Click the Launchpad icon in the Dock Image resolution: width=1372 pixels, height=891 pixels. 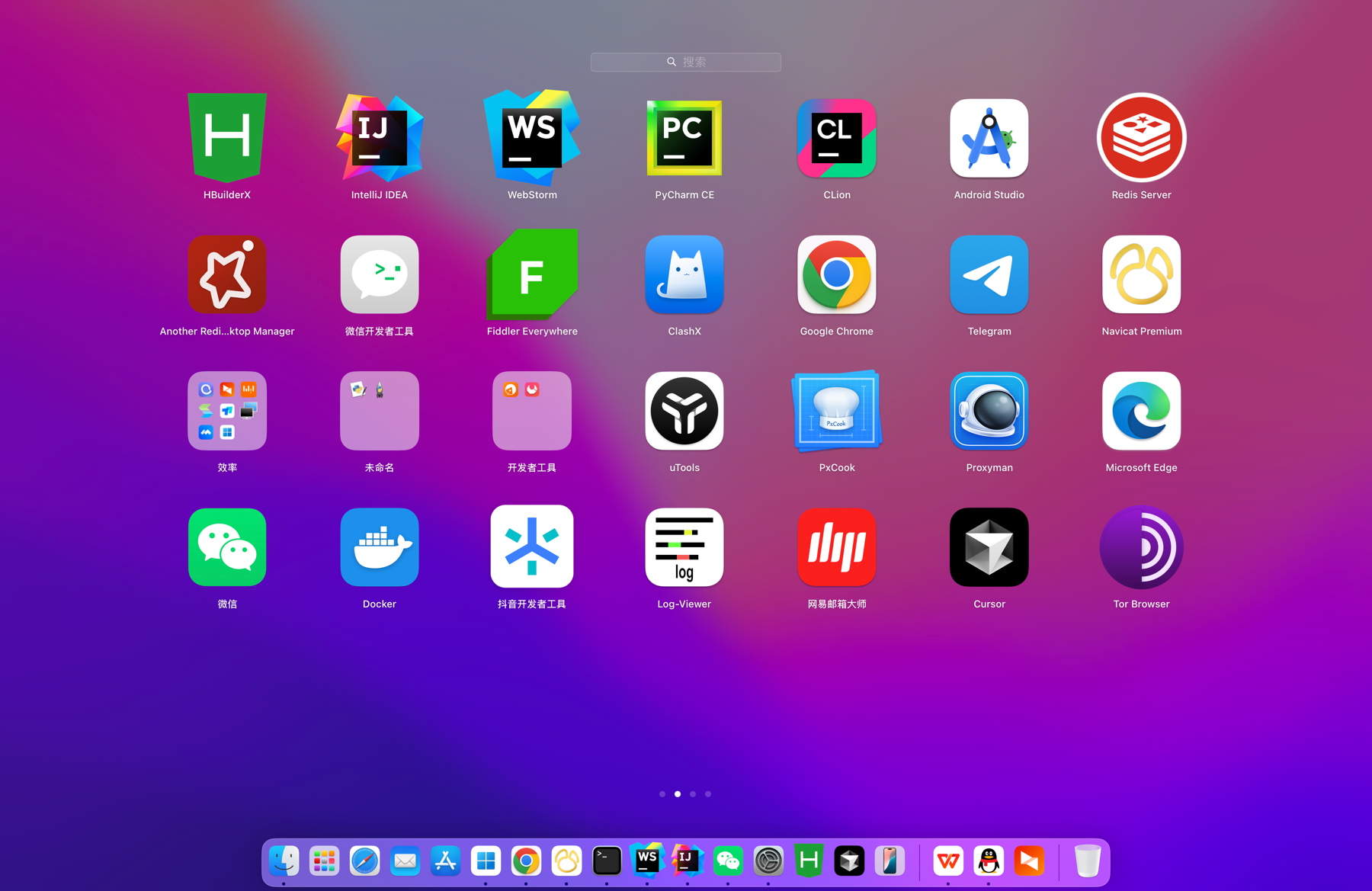point(325,861)
